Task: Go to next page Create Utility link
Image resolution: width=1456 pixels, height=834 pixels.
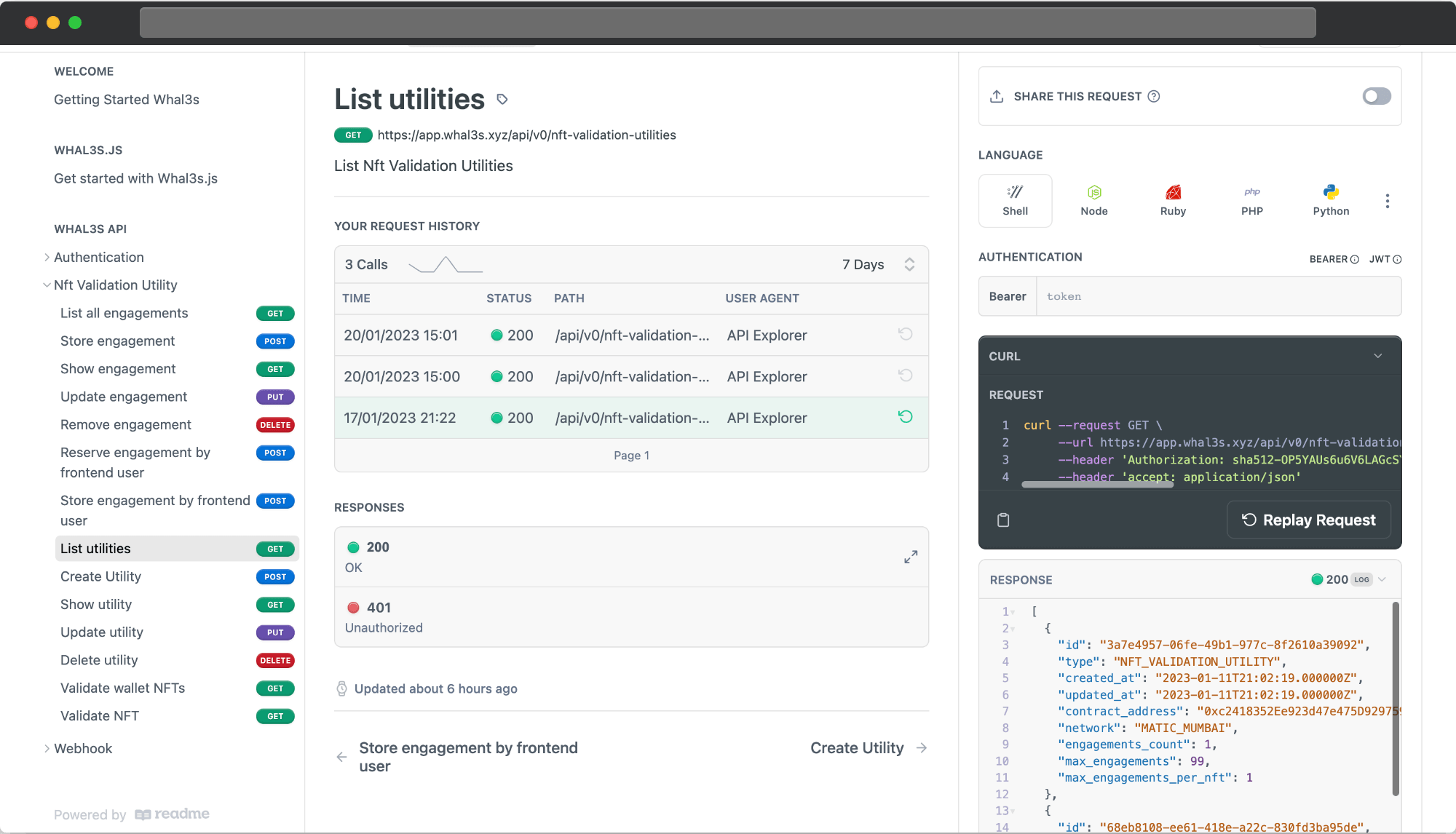Action: (869, 748)
